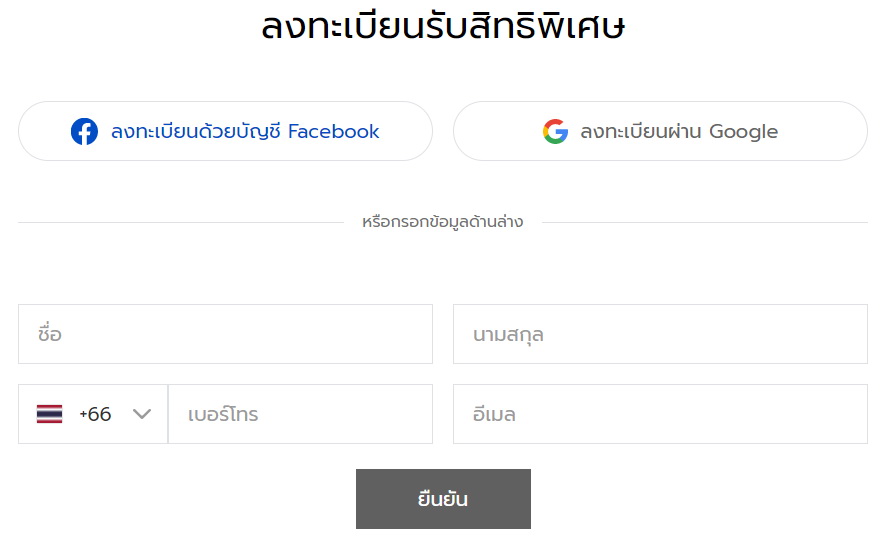
Task: Click the Thailand flag icon
Action: pyautogui.click(x=49, y=414)
